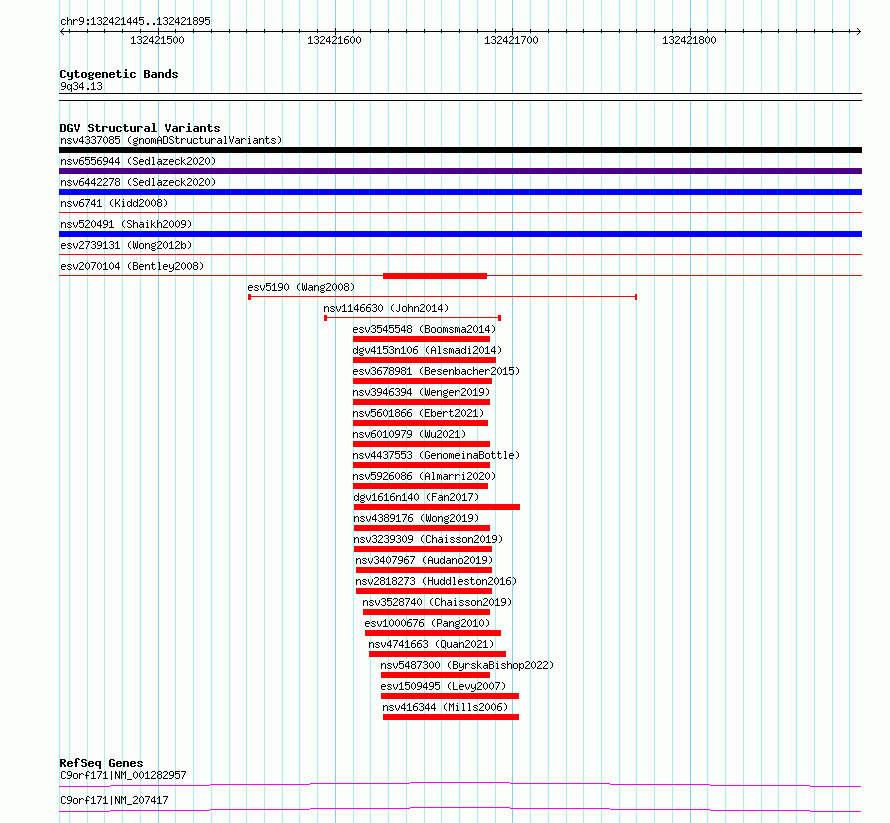This screenshot has width=890, height=823.
Task: Open variant nsv2818273 (Huddleston2016)
Action: 436,581
